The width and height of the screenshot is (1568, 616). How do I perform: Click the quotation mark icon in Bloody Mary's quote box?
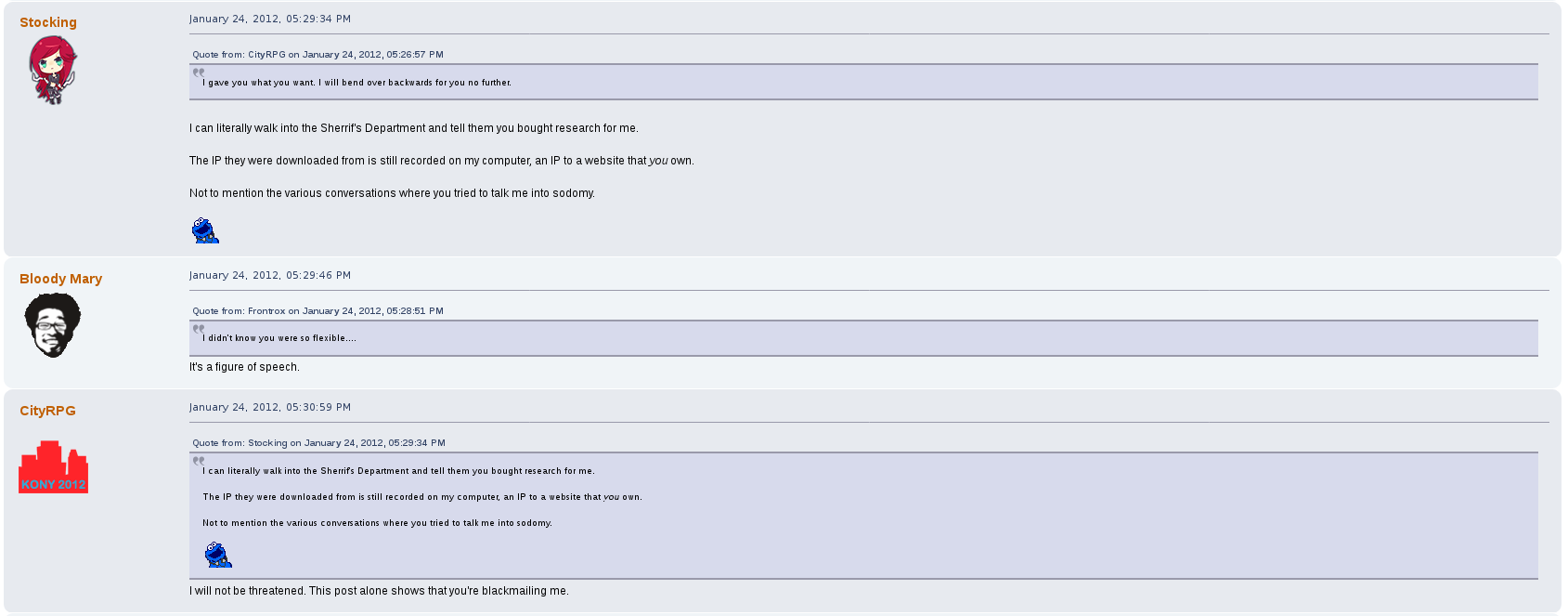(199, 329)
